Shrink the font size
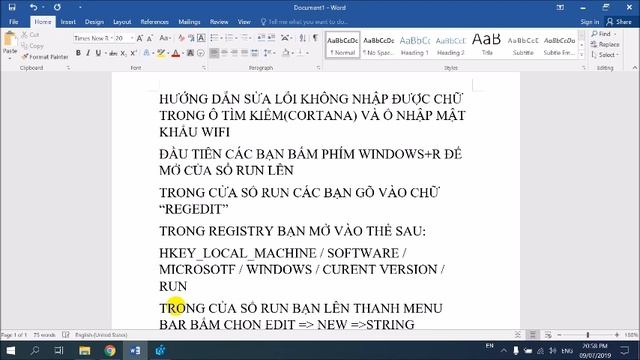 coord(150,38)
